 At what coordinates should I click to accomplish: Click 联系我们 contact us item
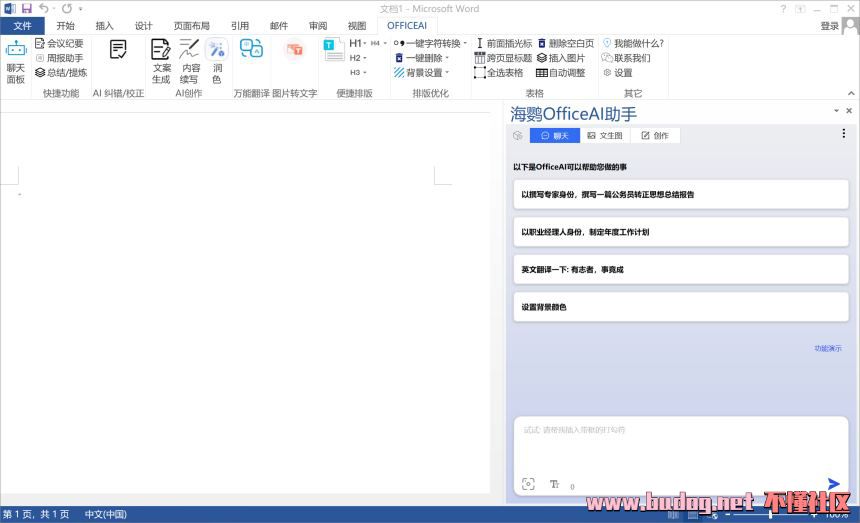coord(626,58)
